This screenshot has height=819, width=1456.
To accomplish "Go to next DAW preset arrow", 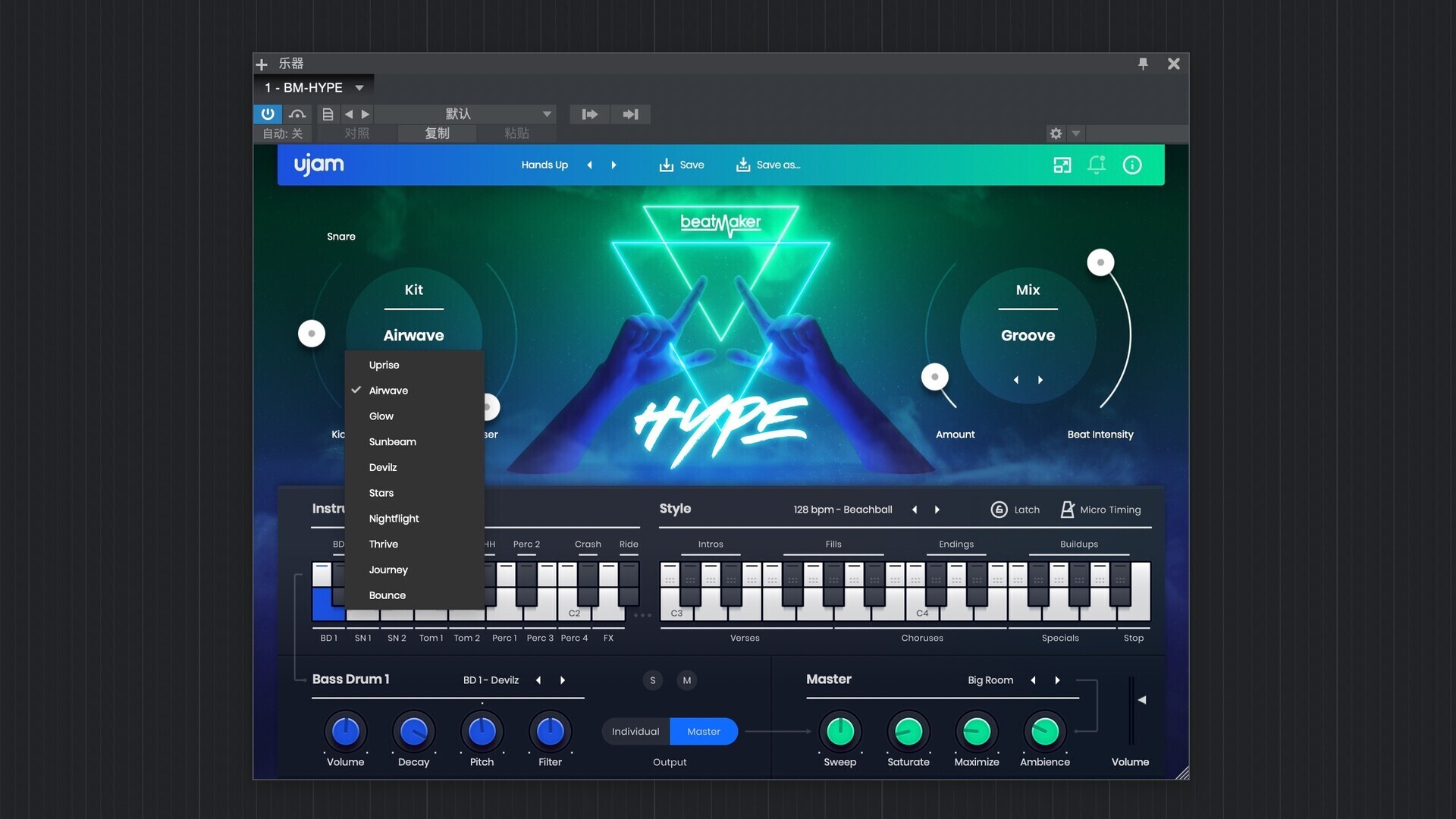I will pyautogui.click(x=366, y=114).
